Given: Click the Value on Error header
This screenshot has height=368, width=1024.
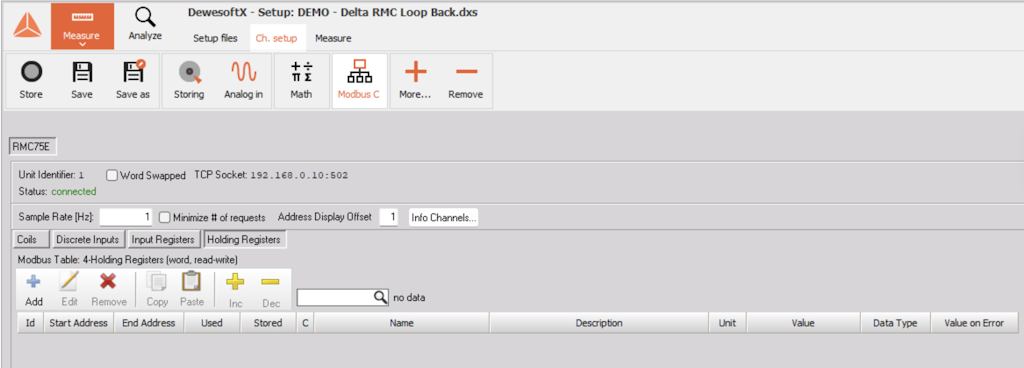Looking at the screenshot, I should coord(974,323).
